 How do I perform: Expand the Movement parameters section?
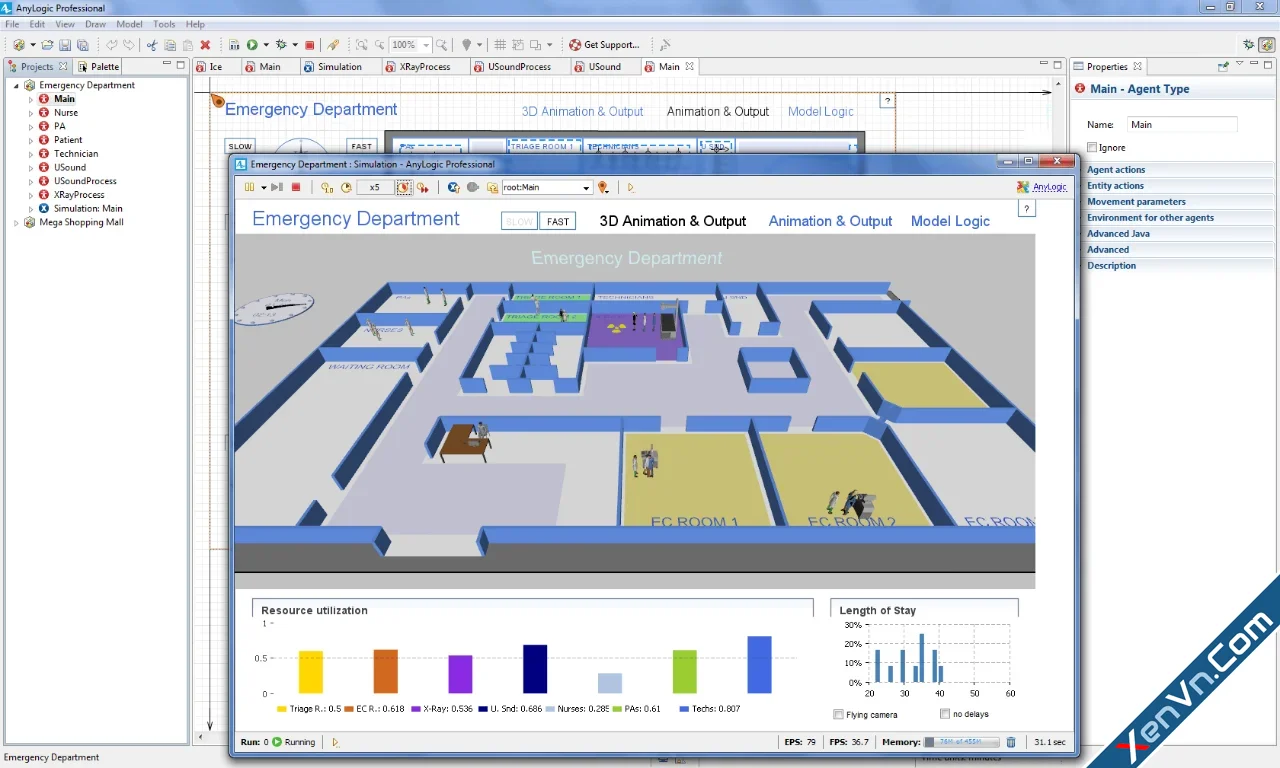pos(1136,202)
